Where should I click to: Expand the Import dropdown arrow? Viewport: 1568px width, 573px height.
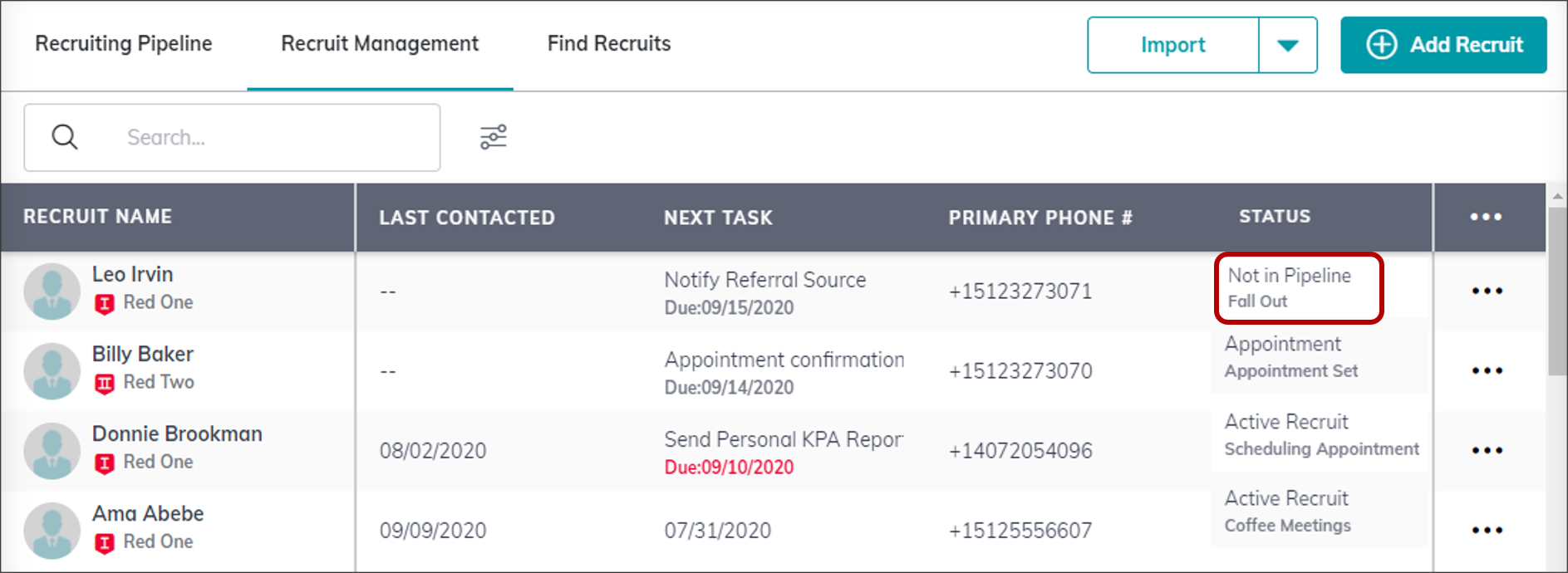tap(1287, 45)
